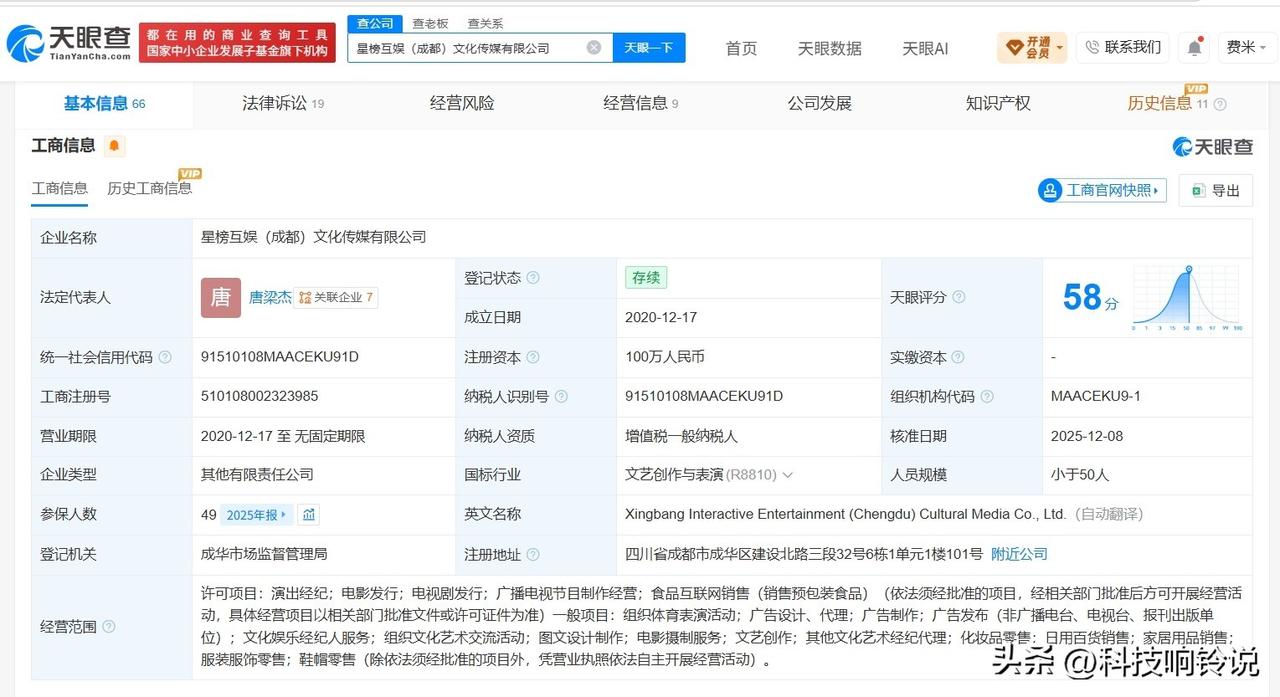Click the phone icon in 联系我们
Image resolution: width=1280 pixels, height=697 pixels.
click(x=1092, y=47)
